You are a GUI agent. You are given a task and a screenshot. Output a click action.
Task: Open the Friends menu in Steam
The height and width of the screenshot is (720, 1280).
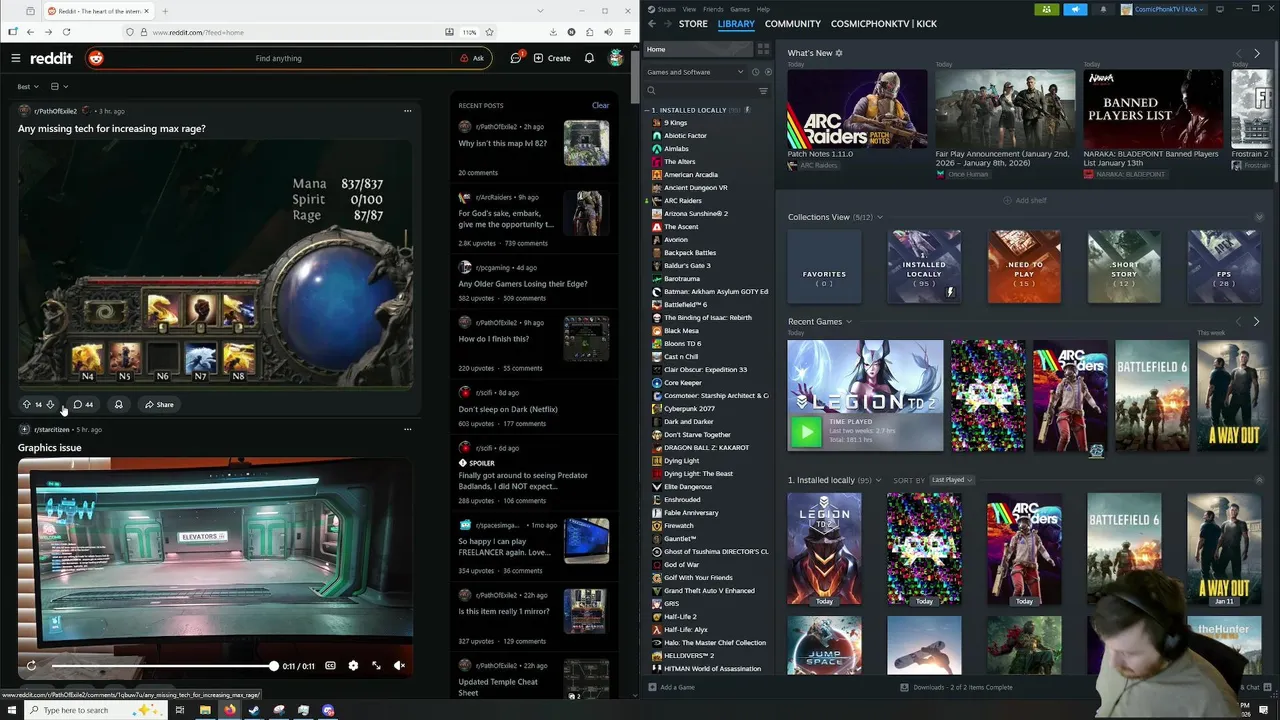[x=714, y=9]
